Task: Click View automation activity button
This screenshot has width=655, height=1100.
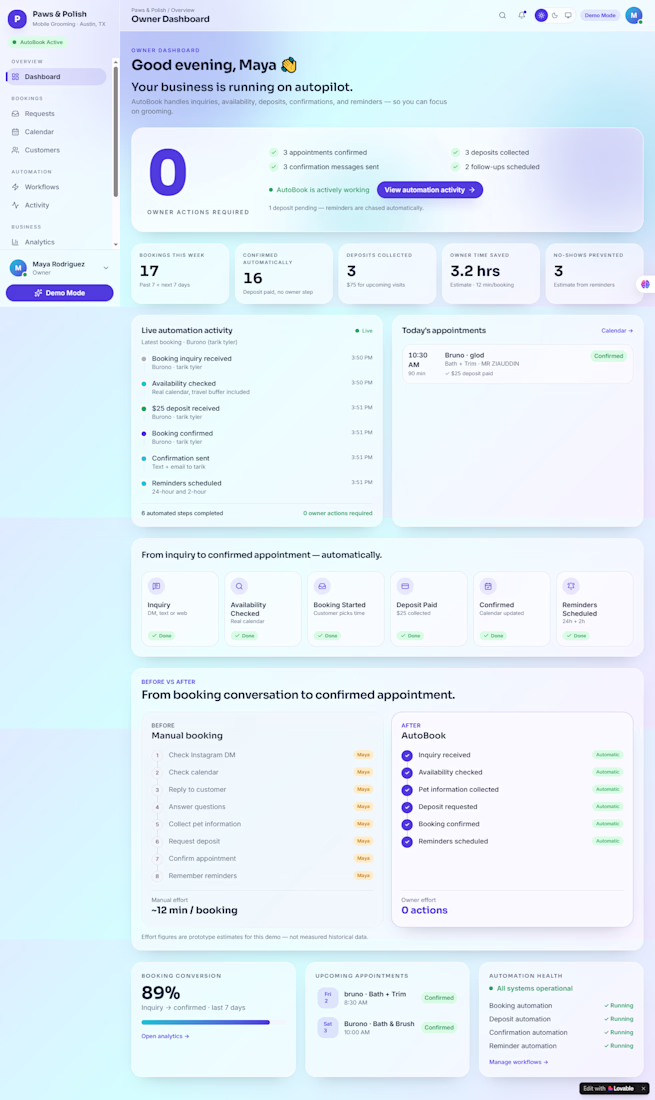Action: tap(430, 190)
